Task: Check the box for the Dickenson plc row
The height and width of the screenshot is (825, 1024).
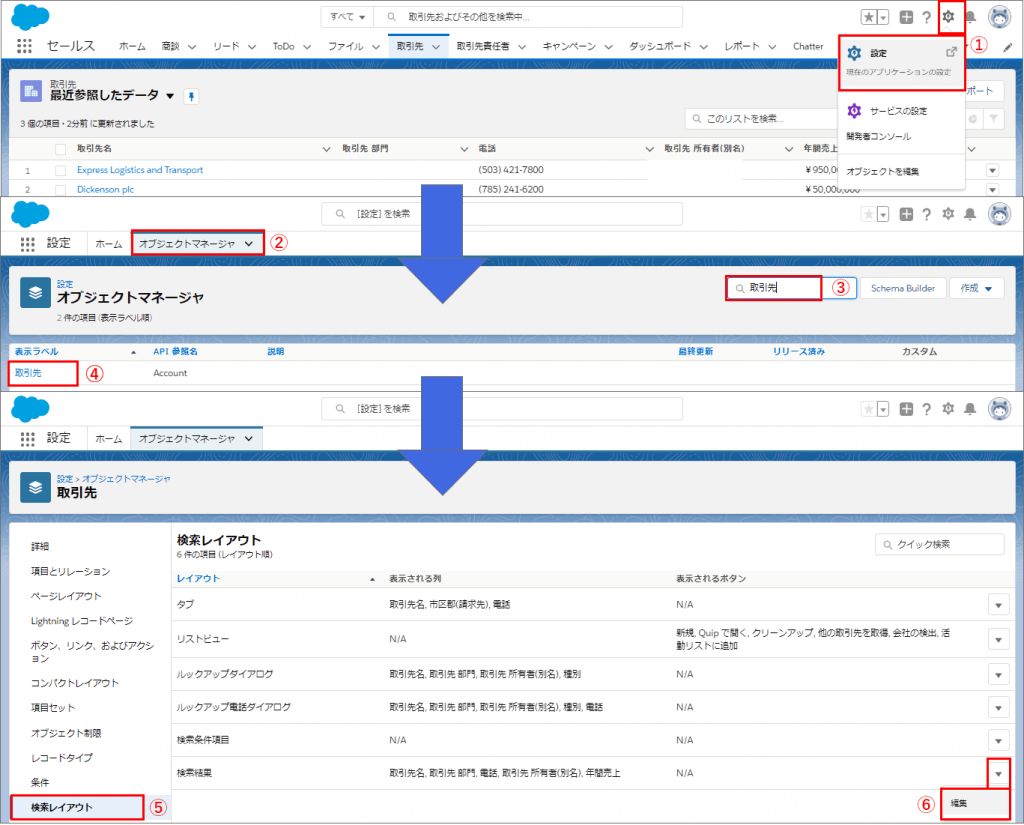Action: [61, 190]
